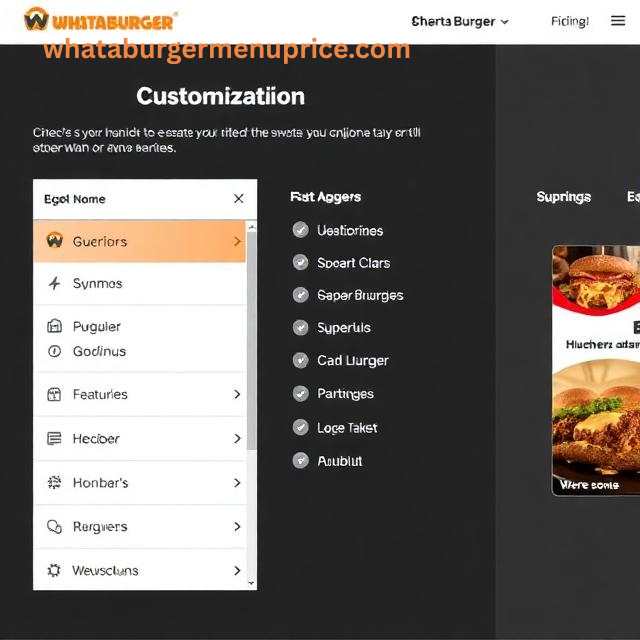Viewport: 640px width, 640px height.
Task: Open the hamburger menu icon
Action: pos(618,20)
